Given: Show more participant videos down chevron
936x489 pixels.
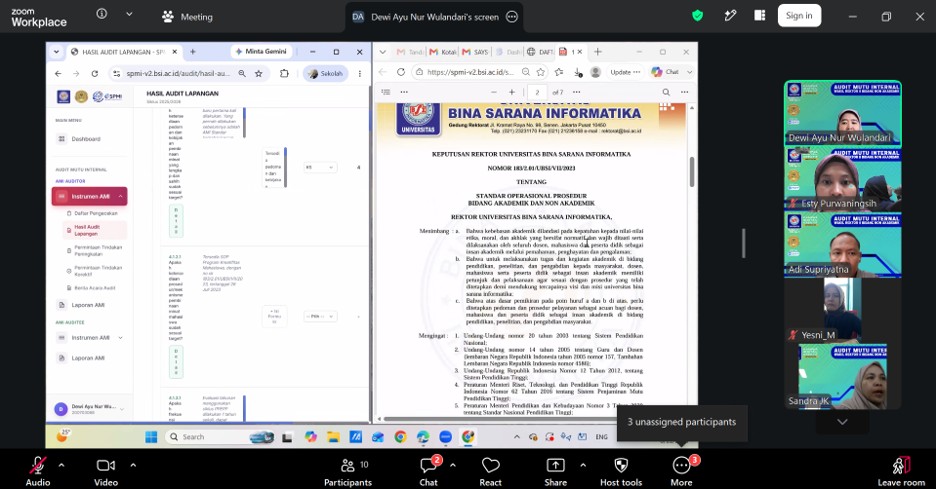Looking at the screenshot, I should [842, 422].
